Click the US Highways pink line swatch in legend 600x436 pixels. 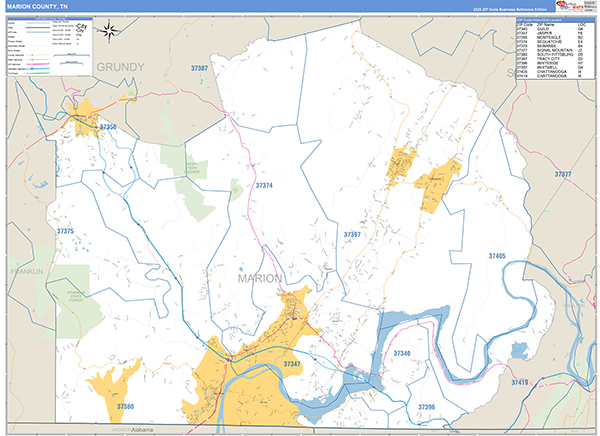point(38,64)
